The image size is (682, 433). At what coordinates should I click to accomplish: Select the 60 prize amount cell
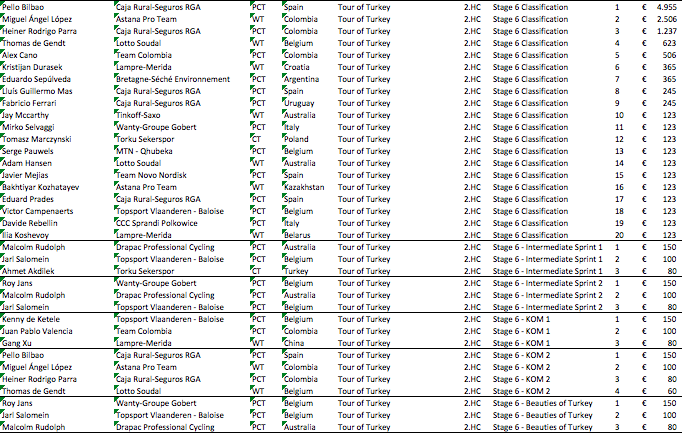(x=672, y=391)
